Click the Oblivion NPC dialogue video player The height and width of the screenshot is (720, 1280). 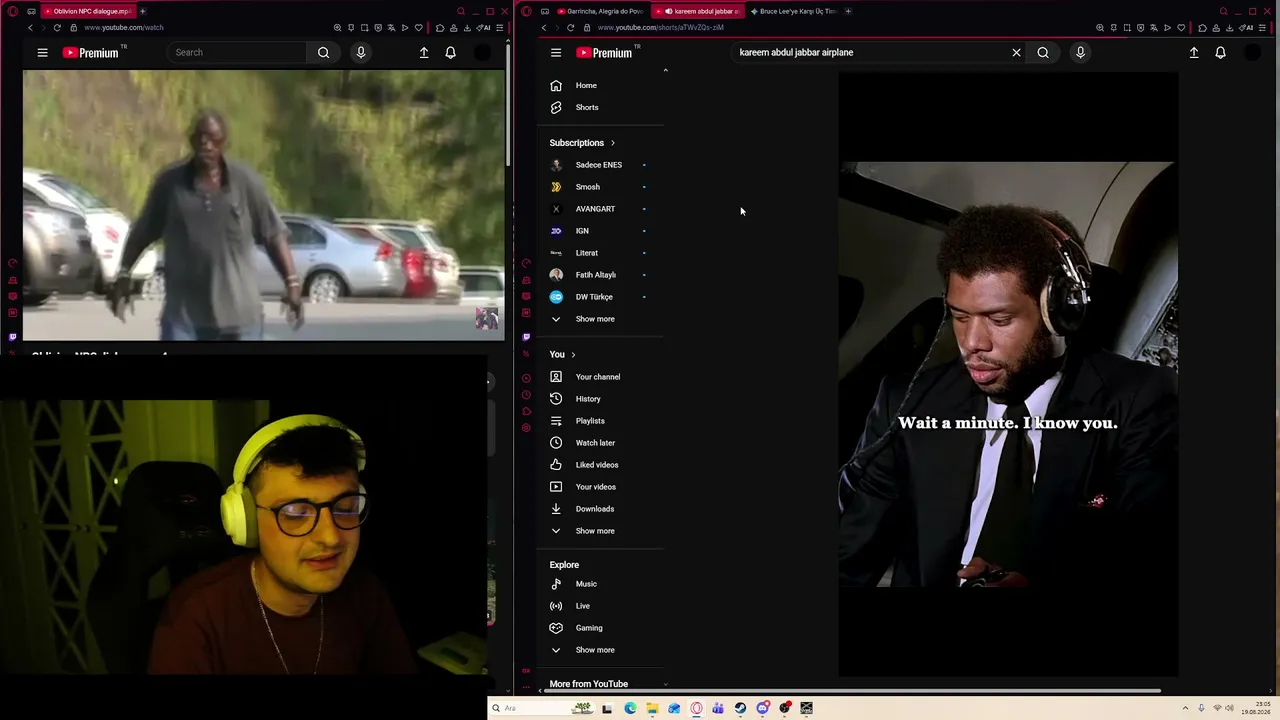(264, 205)
